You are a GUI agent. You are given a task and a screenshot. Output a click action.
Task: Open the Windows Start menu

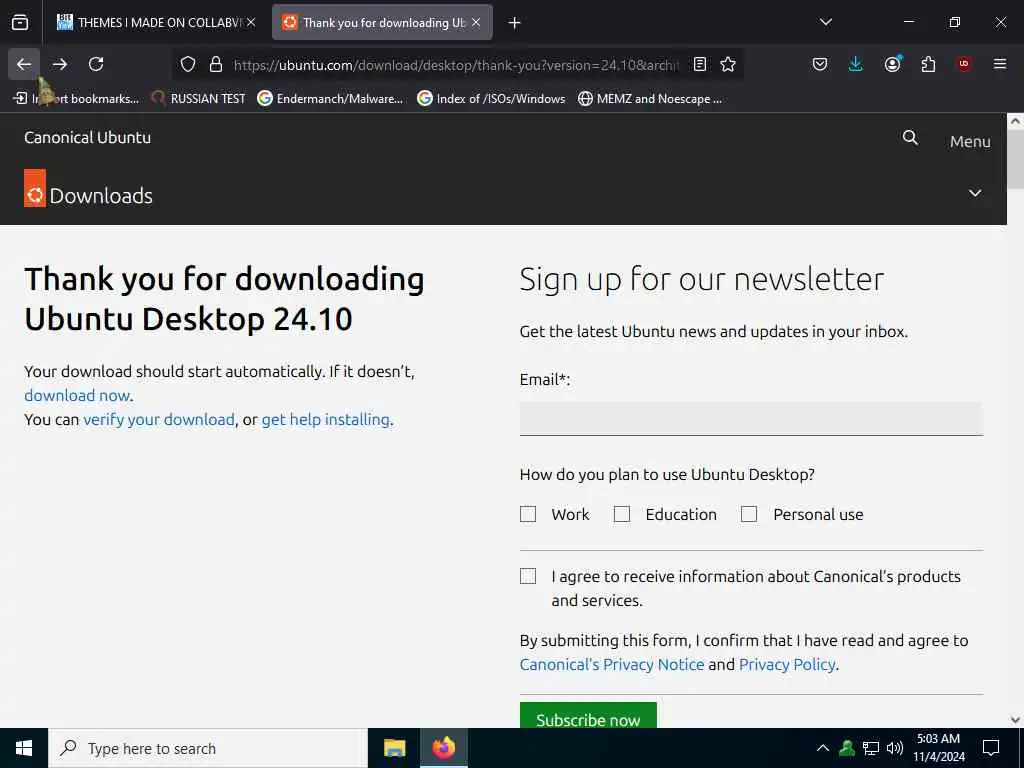[x=24, y=748]
